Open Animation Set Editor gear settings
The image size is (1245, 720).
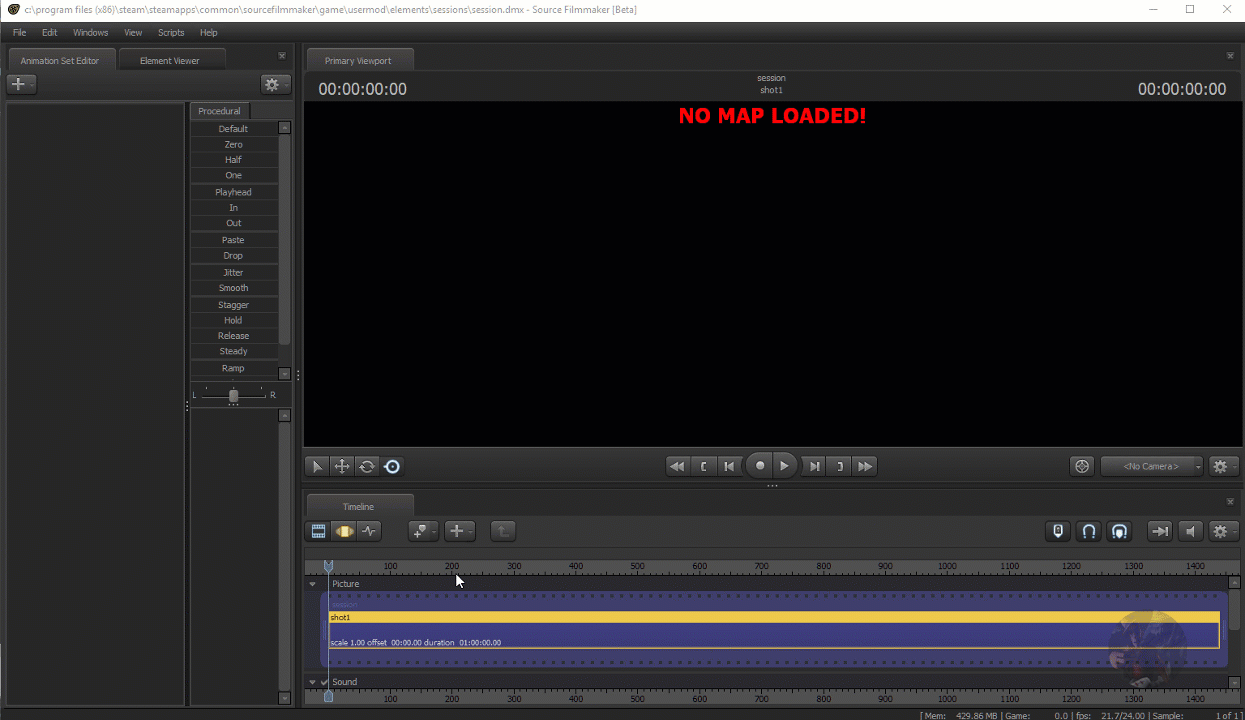pyautogui.click(x=275, y=85)
